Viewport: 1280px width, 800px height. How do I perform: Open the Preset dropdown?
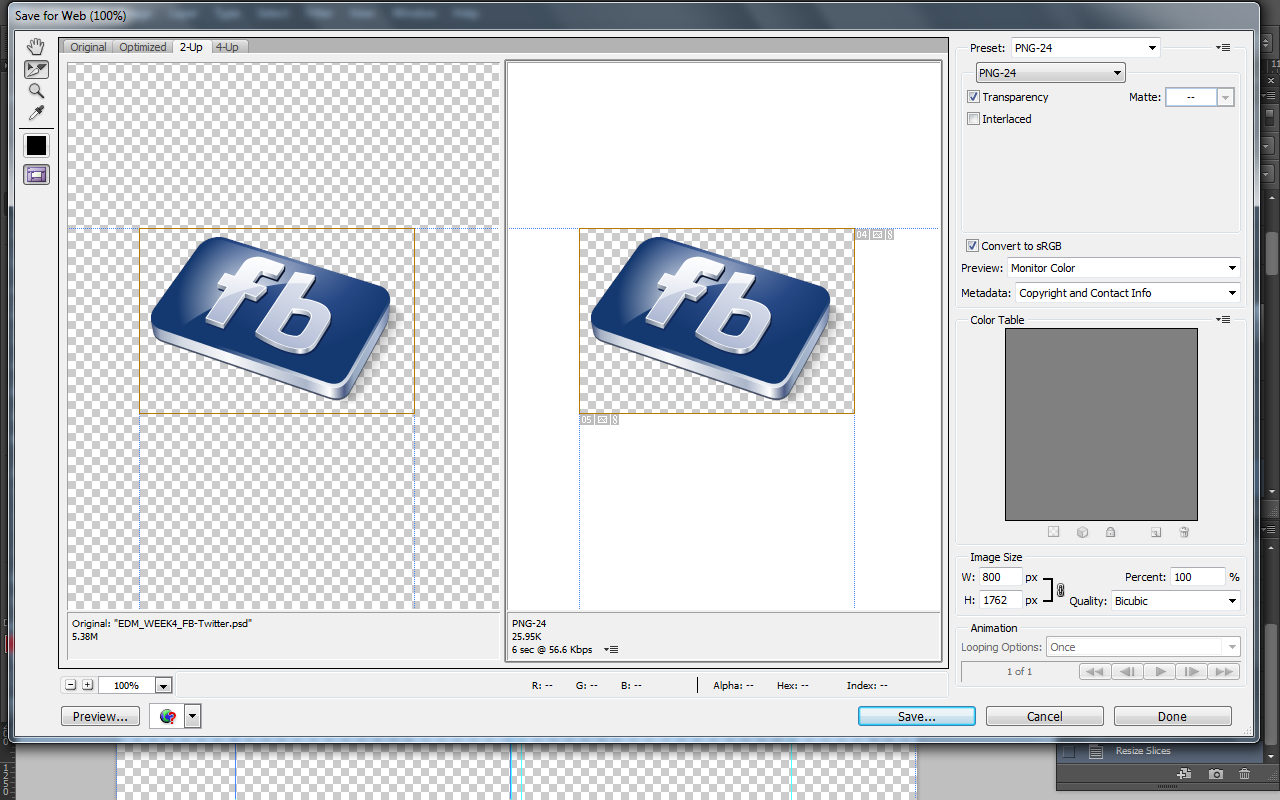point(1085,48)
